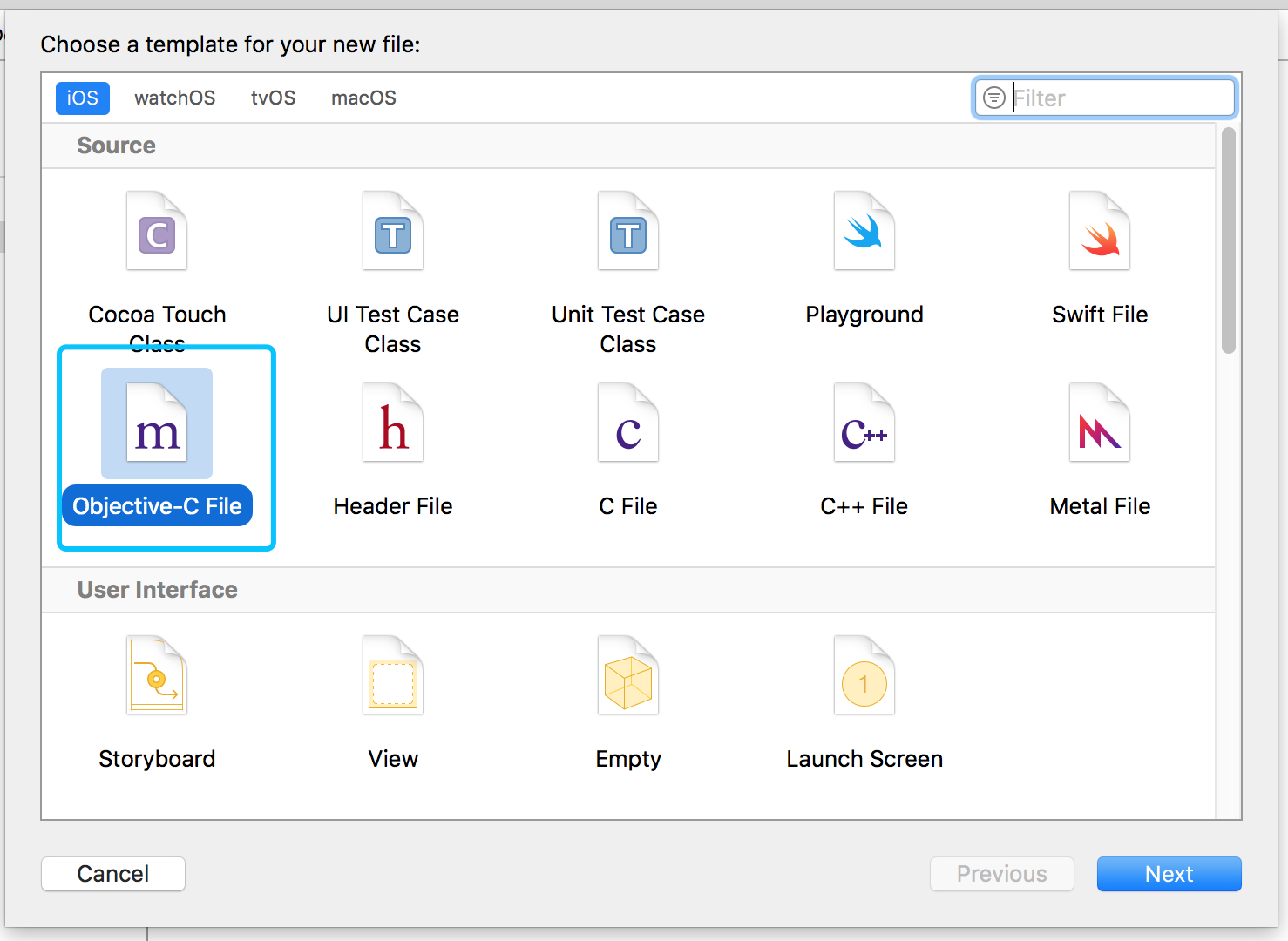Click the Objective-C File label
1288x941 pixels.
[157, 506]
